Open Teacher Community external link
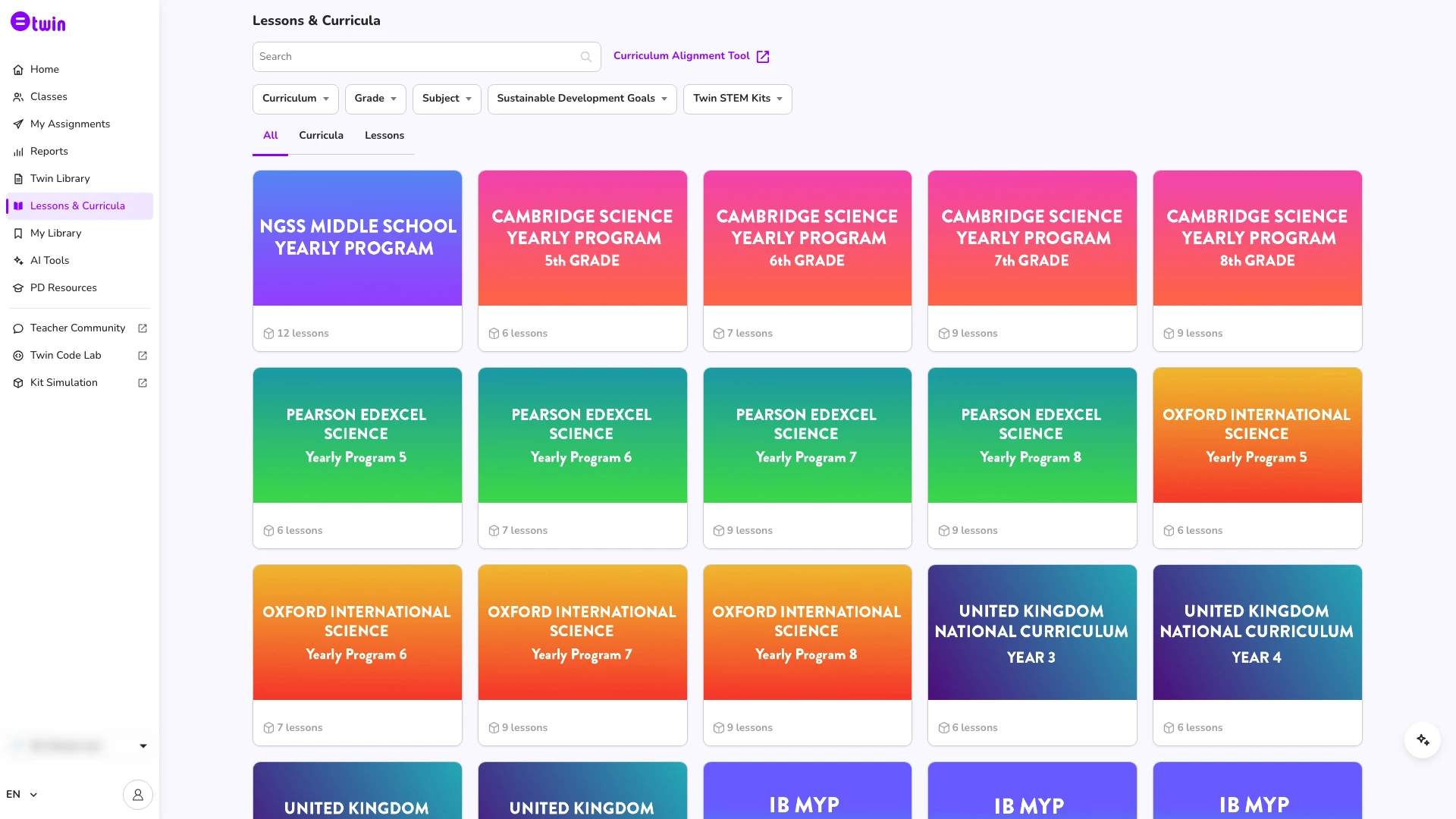 (79, 328)
